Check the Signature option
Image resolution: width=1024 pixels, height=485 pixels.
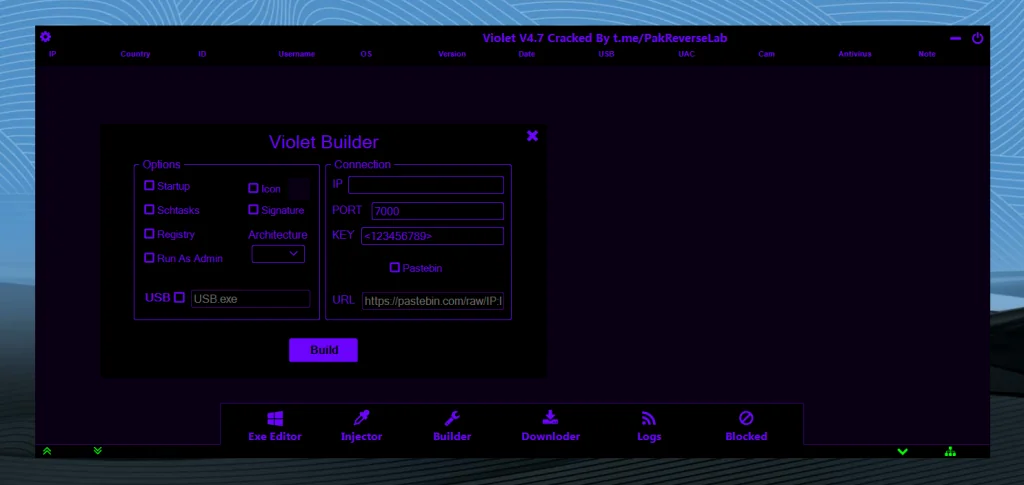tap(254, 210)
